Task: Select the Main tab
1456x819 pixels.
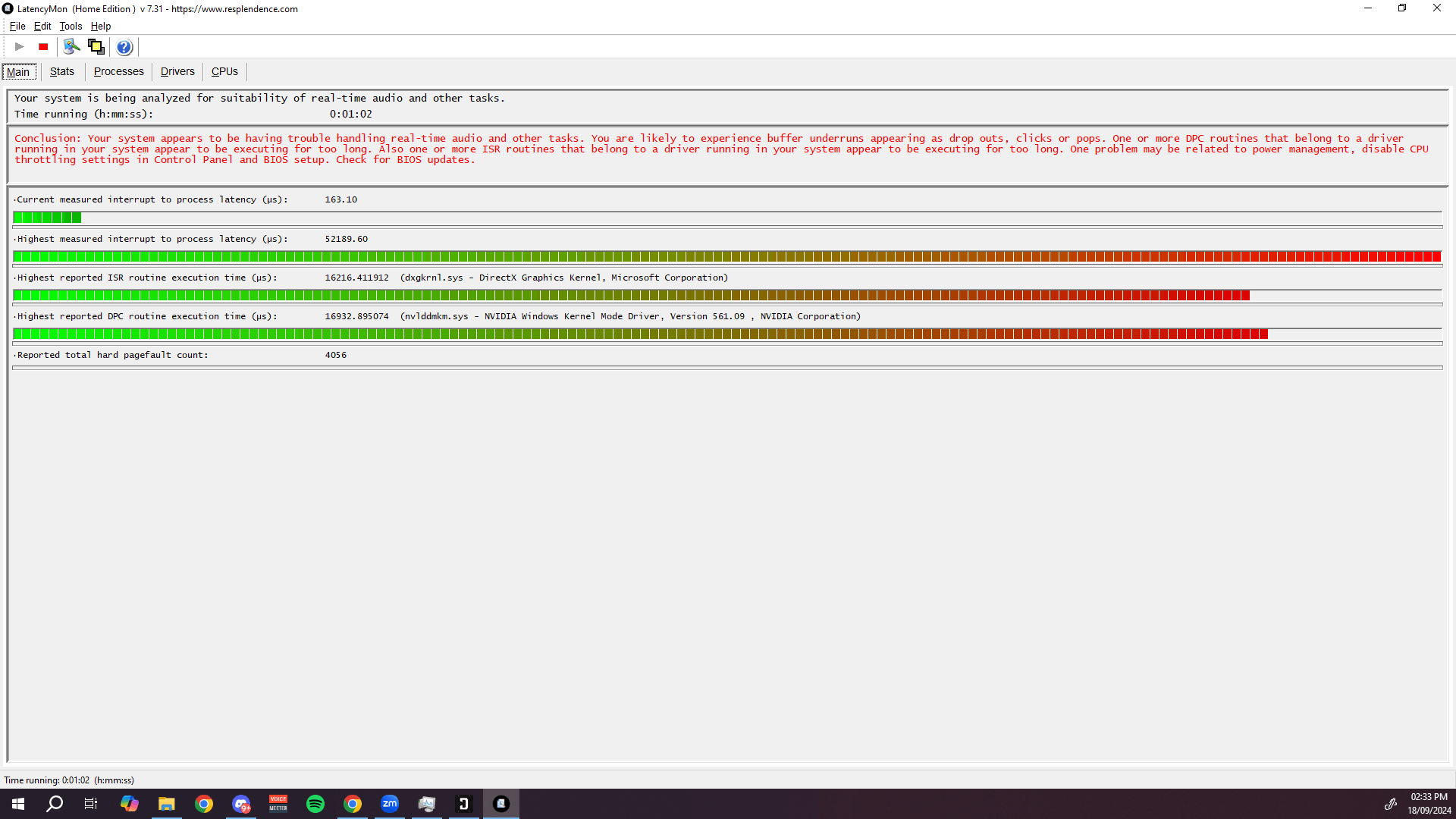Action: (x=18, y=72)
